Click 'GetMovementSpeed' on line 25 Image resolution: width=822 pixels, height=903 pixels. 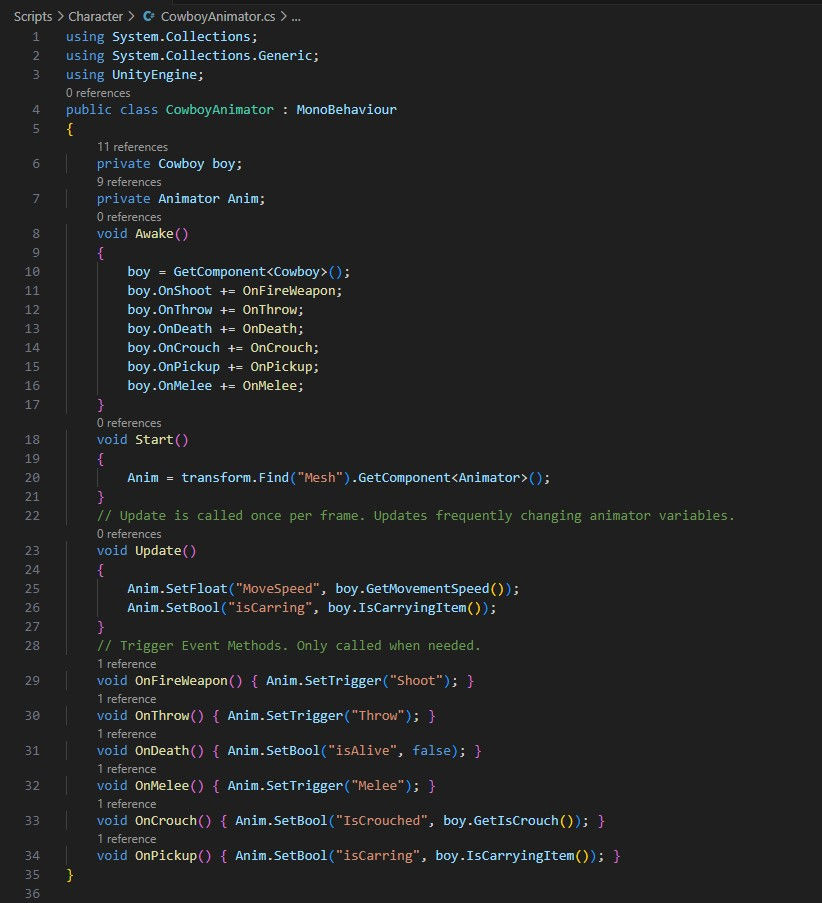click(x=427, y=589)
